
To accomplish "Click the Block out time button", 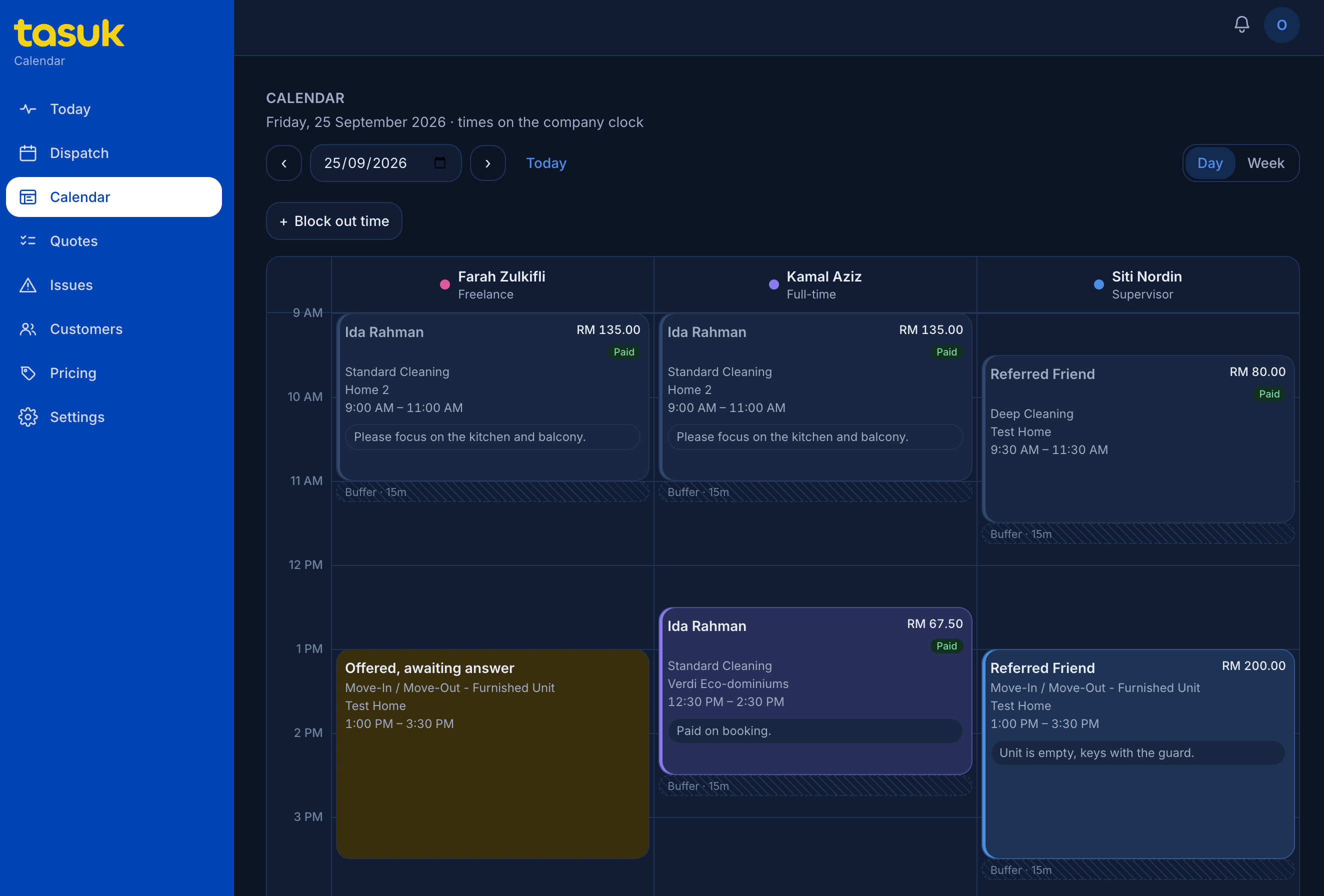I will 334,221.
